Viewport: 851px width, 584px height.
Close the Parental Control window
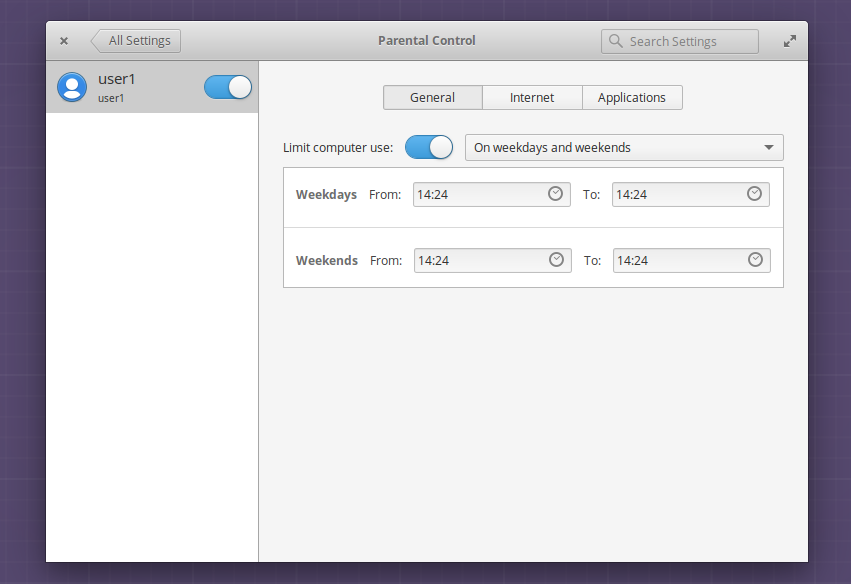click(x=64, y=41)
